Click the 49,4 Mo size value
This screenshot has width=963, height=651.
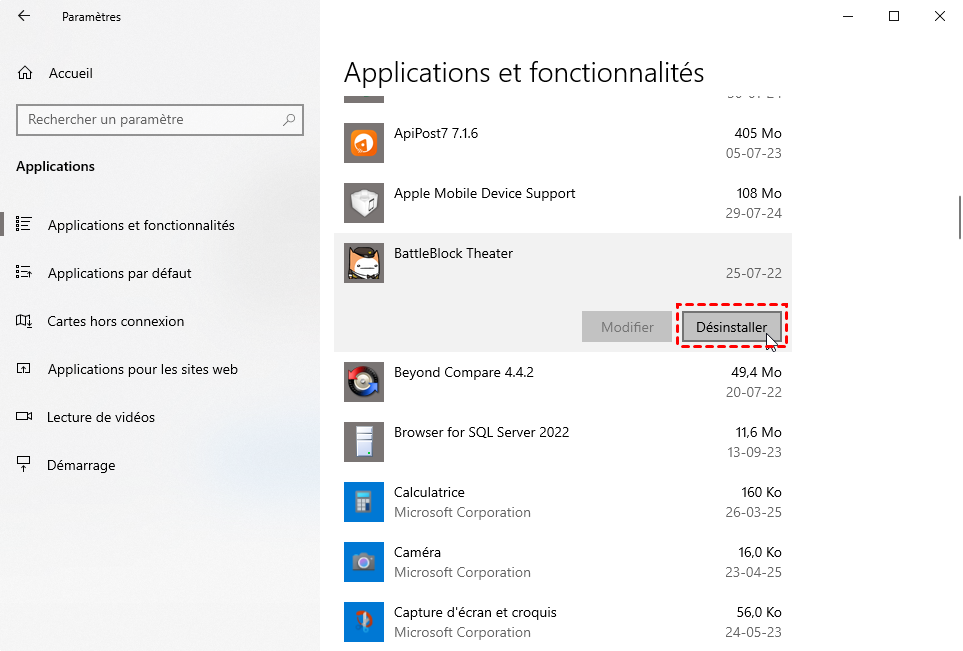(756, 373)
